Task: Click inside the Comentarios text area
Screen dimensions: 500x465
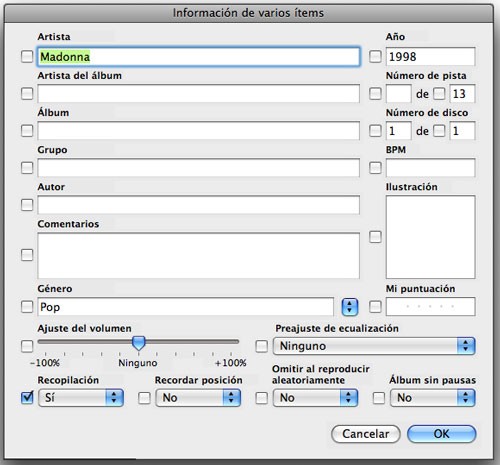Action: click(199, 256)
